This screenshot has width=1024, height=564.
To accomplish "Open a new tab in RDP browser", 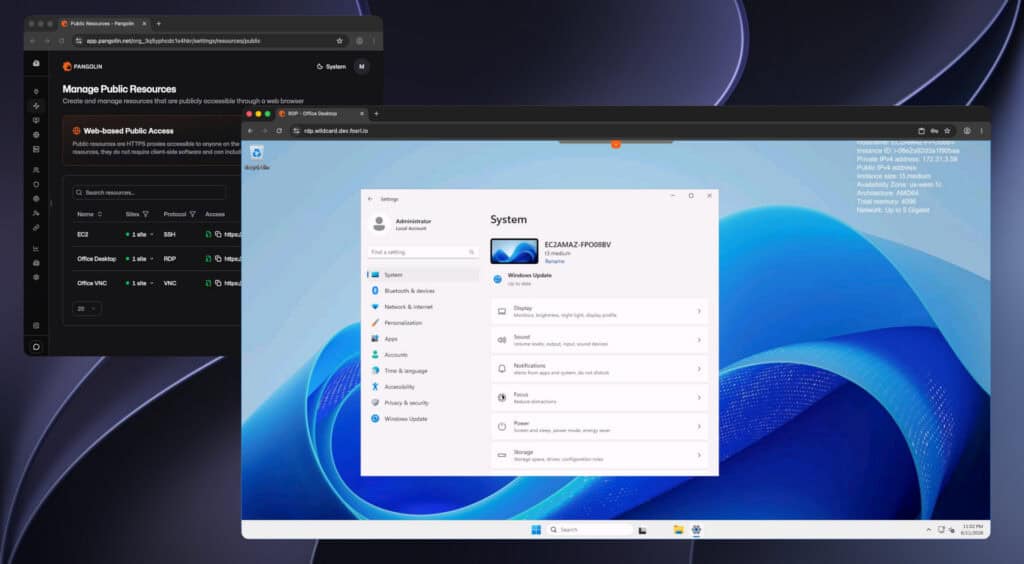I will tap(376, 114).
